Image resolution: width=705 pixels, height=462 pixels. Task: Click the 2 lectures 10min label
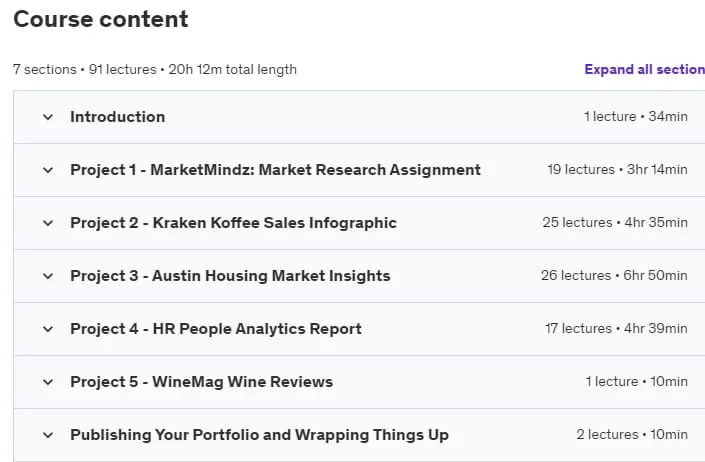[x=632, y=435]
